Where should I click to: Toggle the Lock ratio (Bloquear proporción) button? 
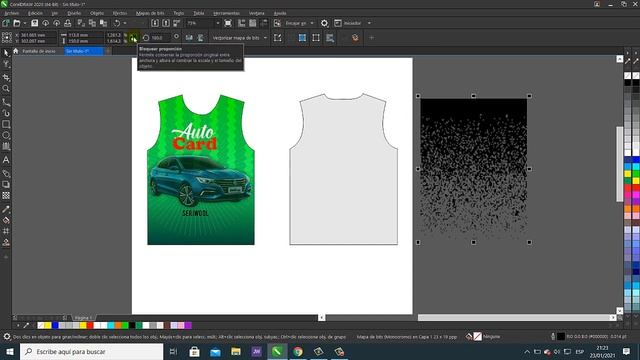(133, 38)
